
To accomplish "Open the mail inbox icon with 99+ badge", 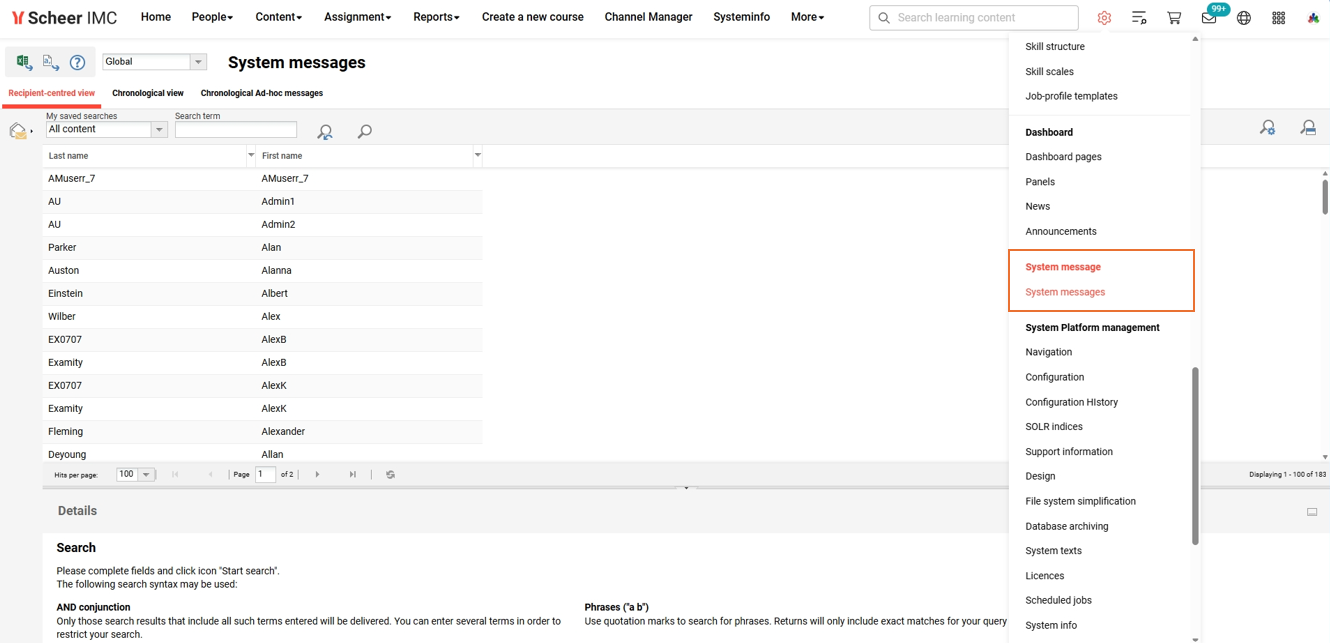I will [x=1210, y=17].
